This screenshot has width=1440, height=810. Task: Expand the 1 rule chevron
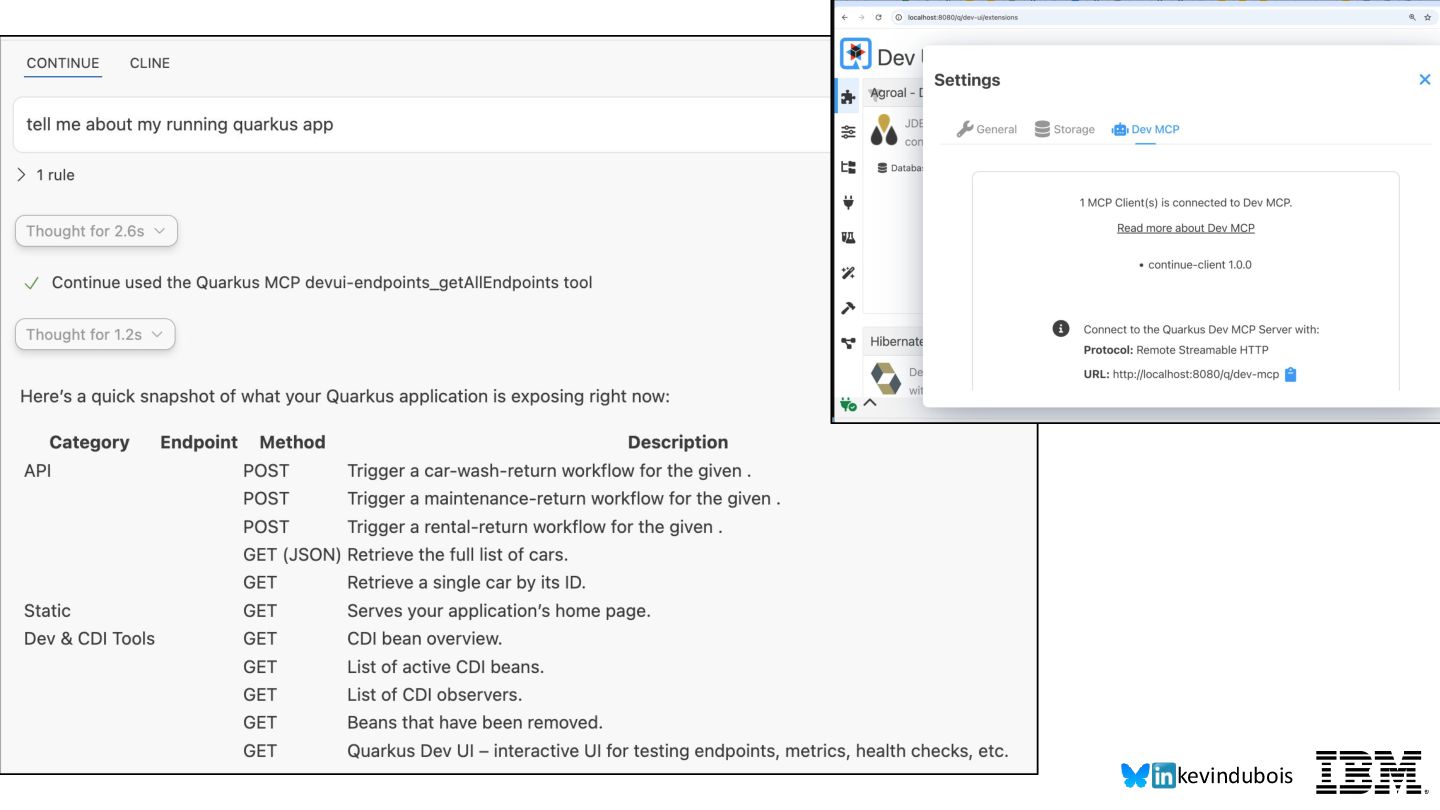22,175
